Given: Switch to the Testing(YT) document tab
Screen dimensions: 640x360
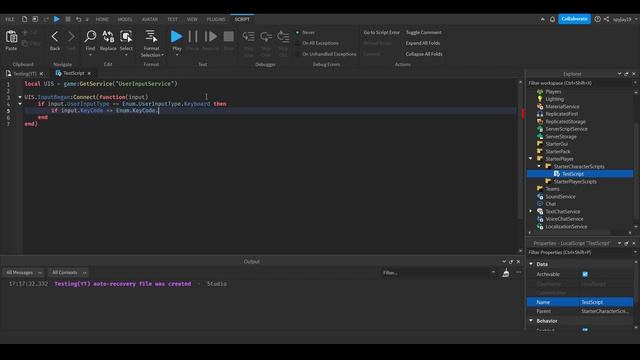Looking at the screenshot, I should click(24, 73).
